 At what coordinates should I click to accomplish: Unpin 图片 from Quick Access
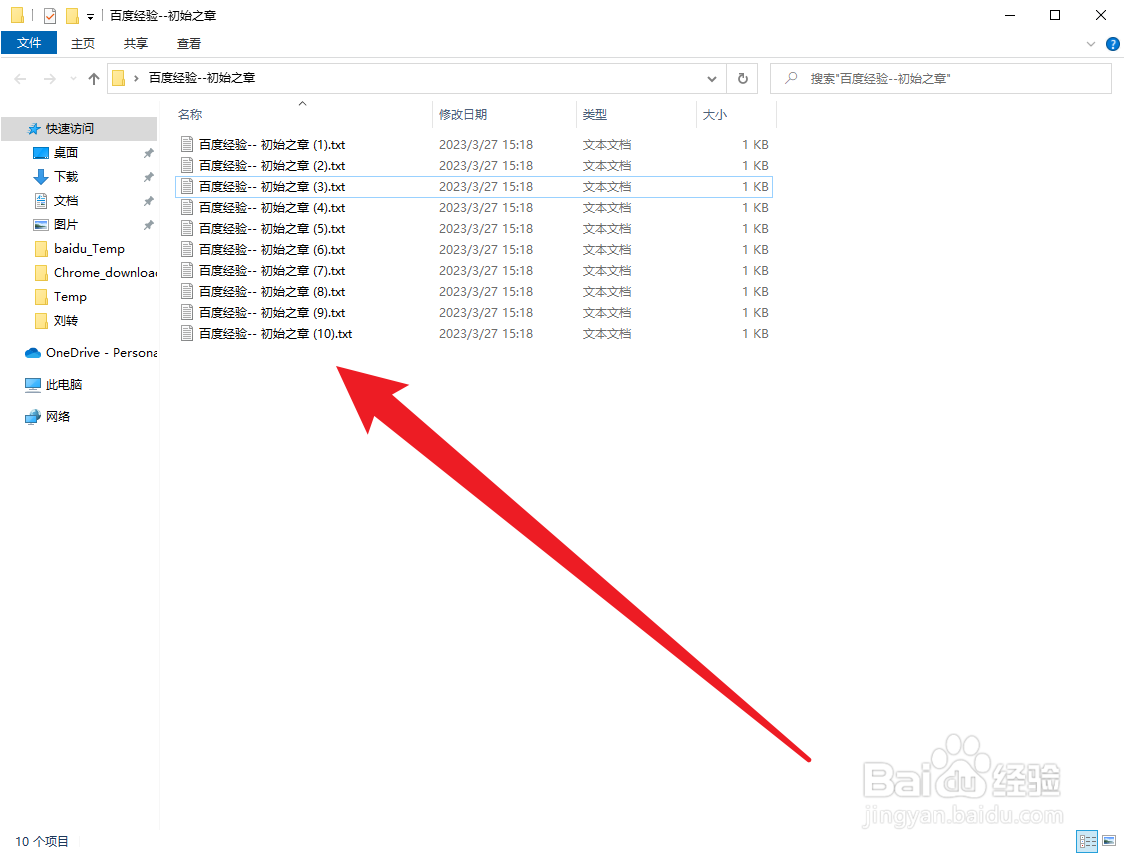click(x=148, y=224)
